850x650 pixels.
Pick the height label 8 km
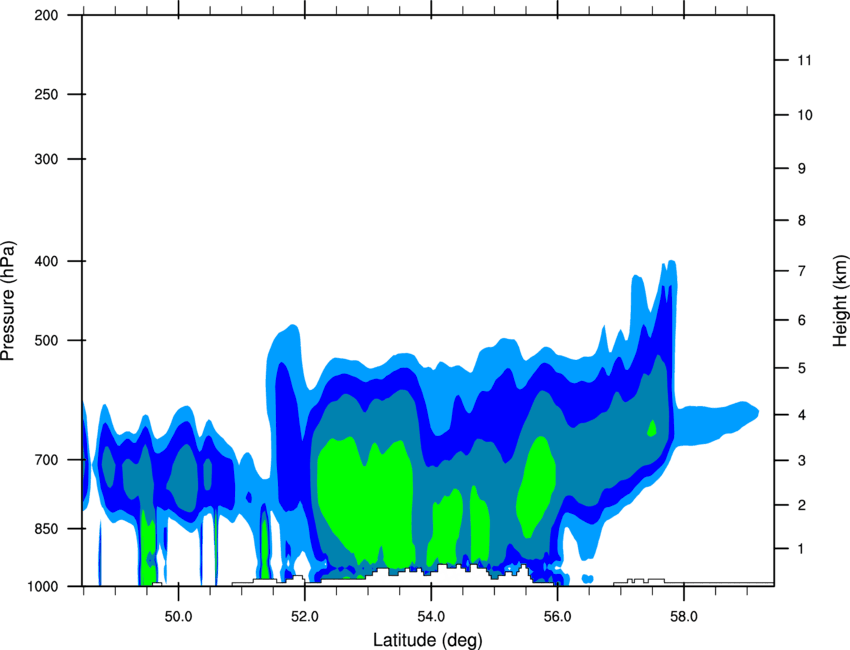[802, 221]
